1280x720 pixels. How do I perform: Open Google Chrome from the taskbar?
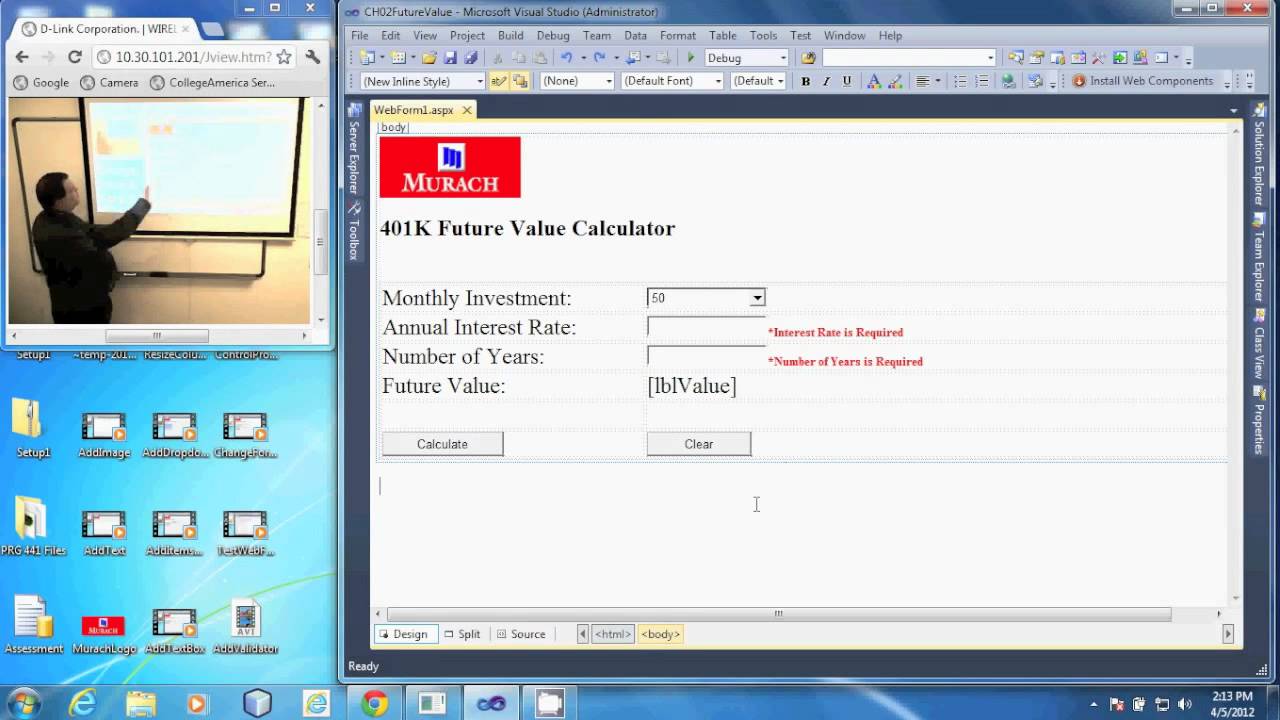click(375, 704)
